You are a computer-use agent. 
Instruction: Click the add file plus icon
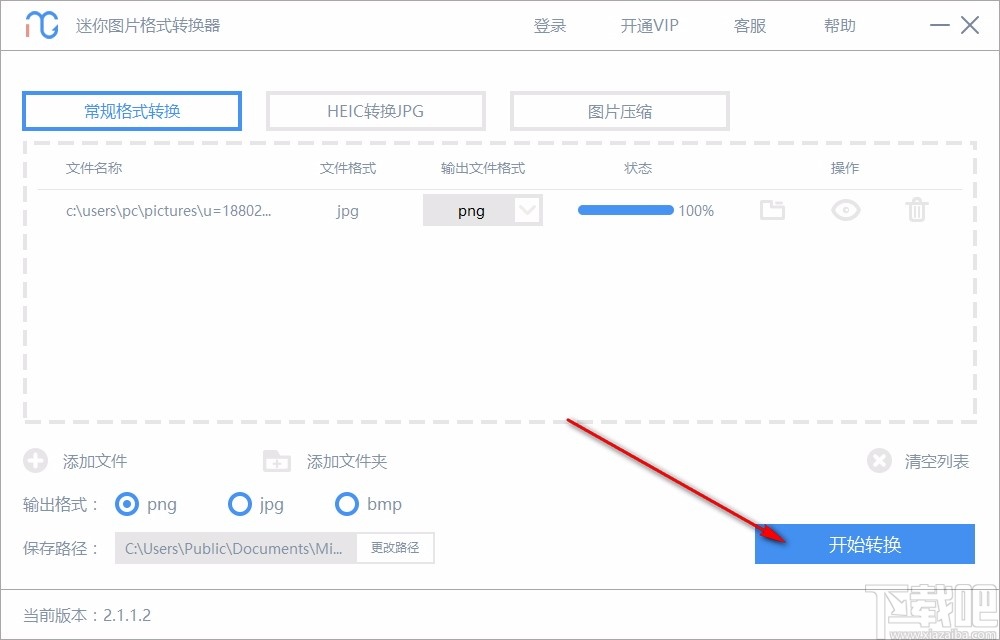(x=36, y=461)
